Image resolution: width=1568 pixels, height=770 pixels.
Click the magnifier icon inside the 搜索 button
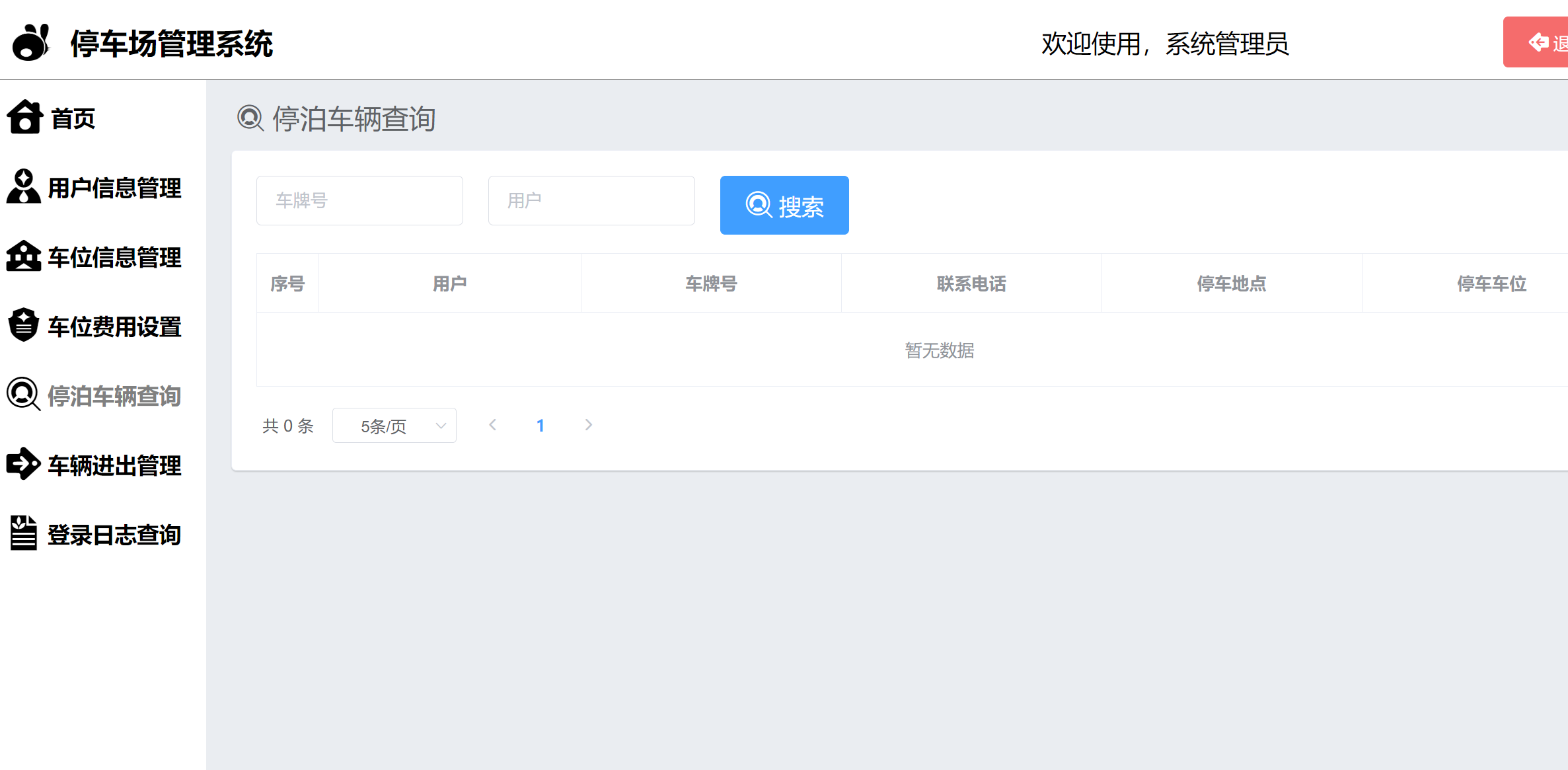[758, 206]
